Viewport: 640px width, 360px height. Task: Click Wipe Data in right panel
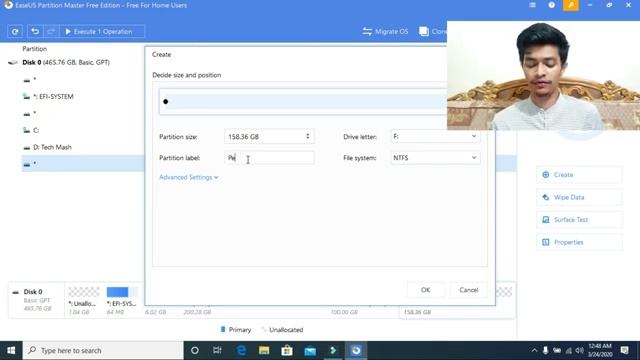coord(579,197)
